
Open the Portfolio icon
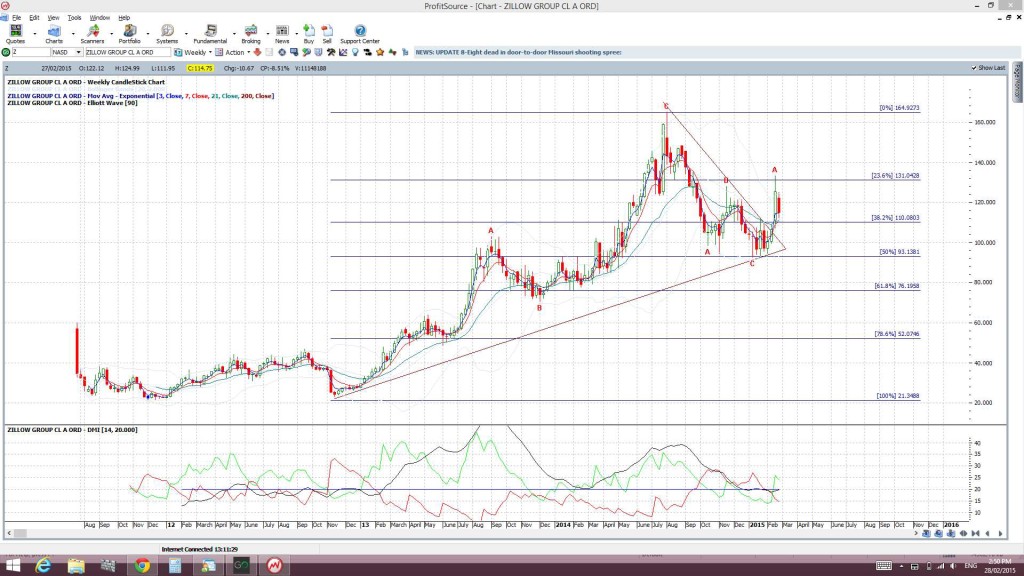tap(129, 31)
